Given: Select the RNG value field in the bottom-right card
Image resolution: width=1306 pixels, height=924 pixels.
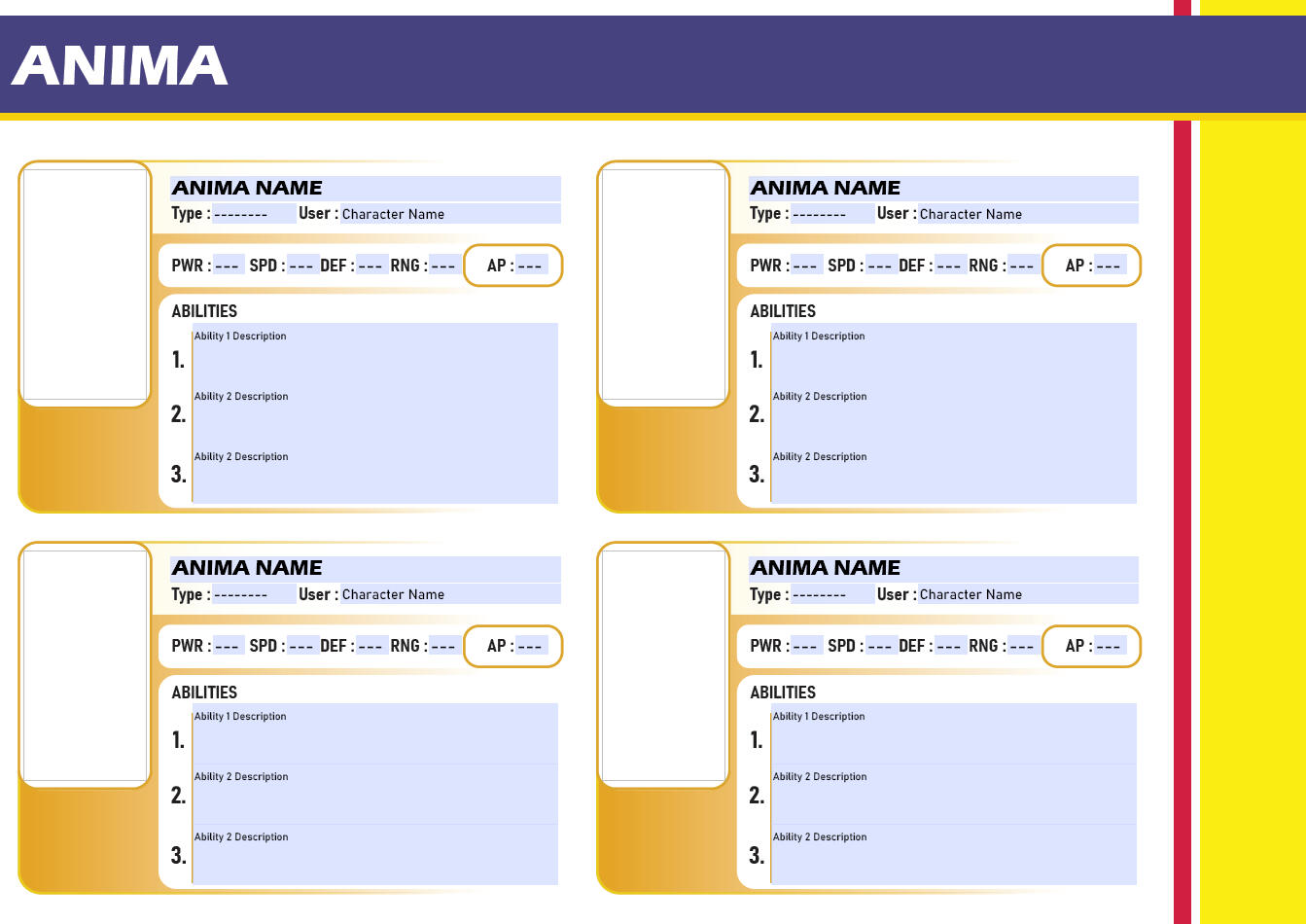Looking at the screenshot, I should (x=1022, y=646).
